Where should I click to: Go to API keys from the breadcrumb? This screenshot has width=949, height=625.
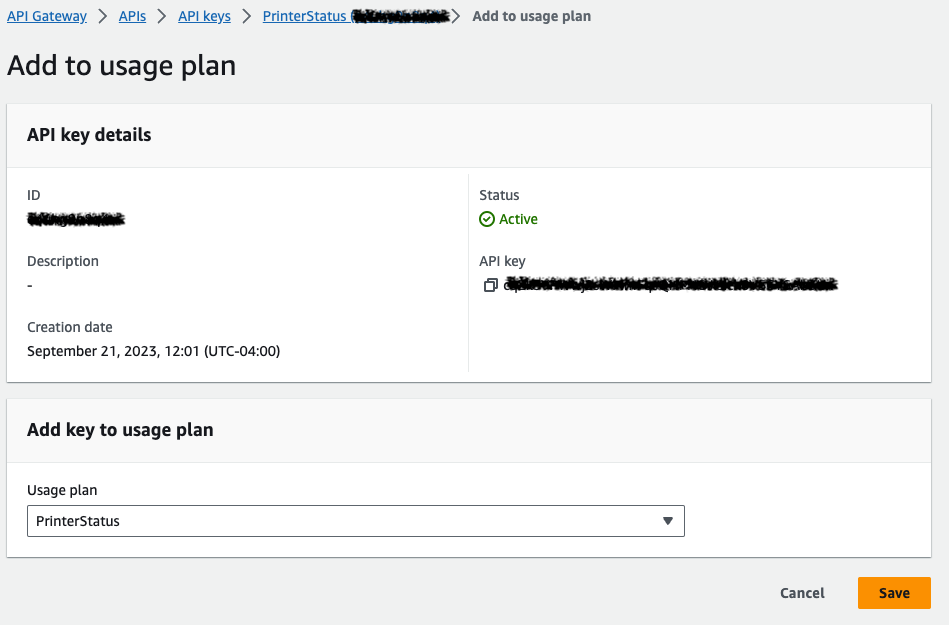(x=204, y=16)
